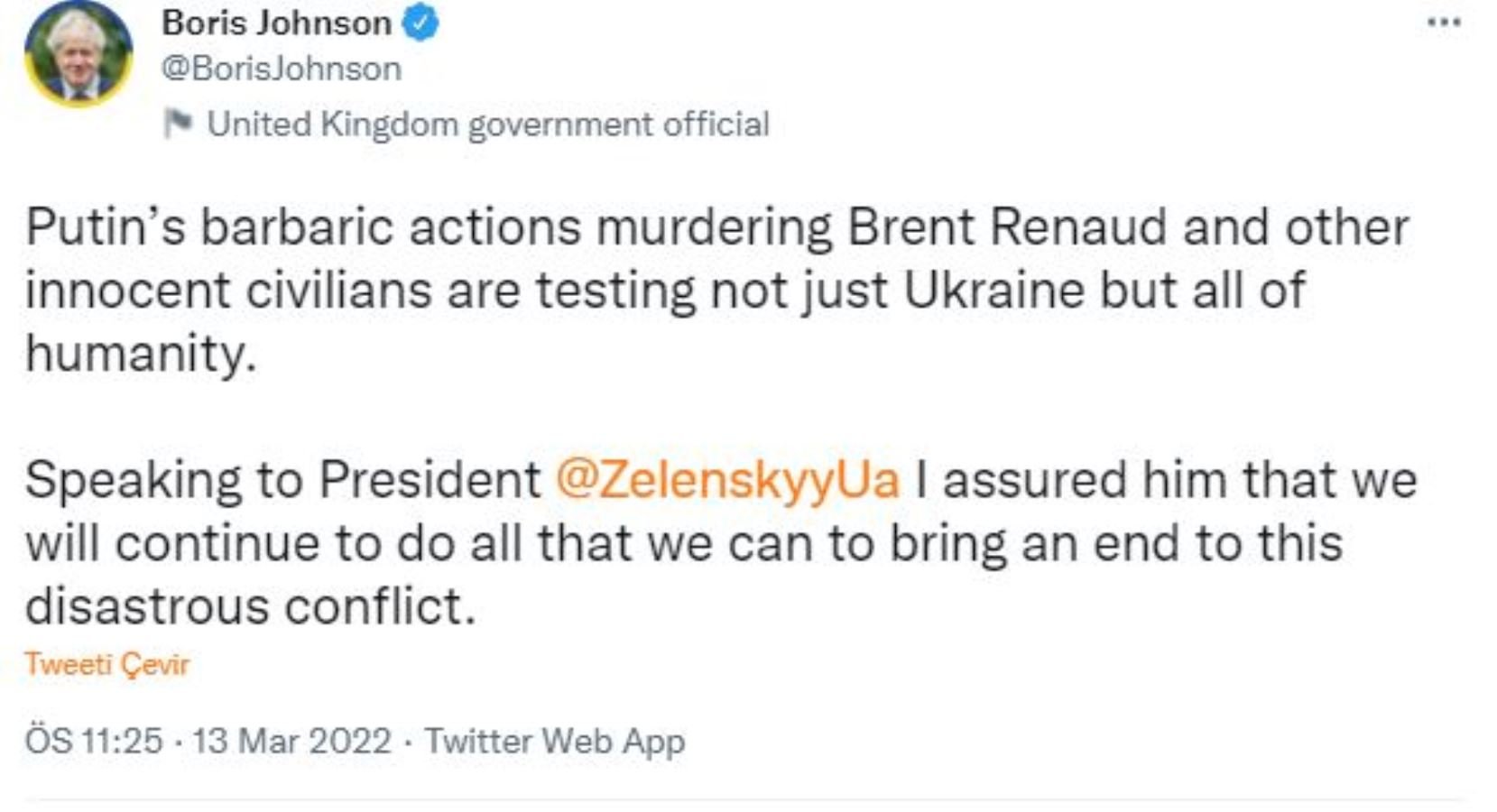The height and width of the screenshot is (812, 1497).
Task: Open the three-dot more options menu
Action: pos(1444,23)
